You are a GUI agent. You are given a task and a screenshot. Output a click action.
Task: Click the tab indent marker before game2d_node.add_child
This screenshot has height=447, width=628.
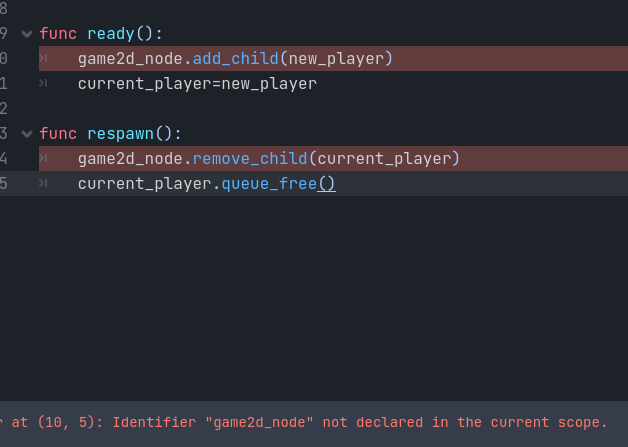[43, 58]
